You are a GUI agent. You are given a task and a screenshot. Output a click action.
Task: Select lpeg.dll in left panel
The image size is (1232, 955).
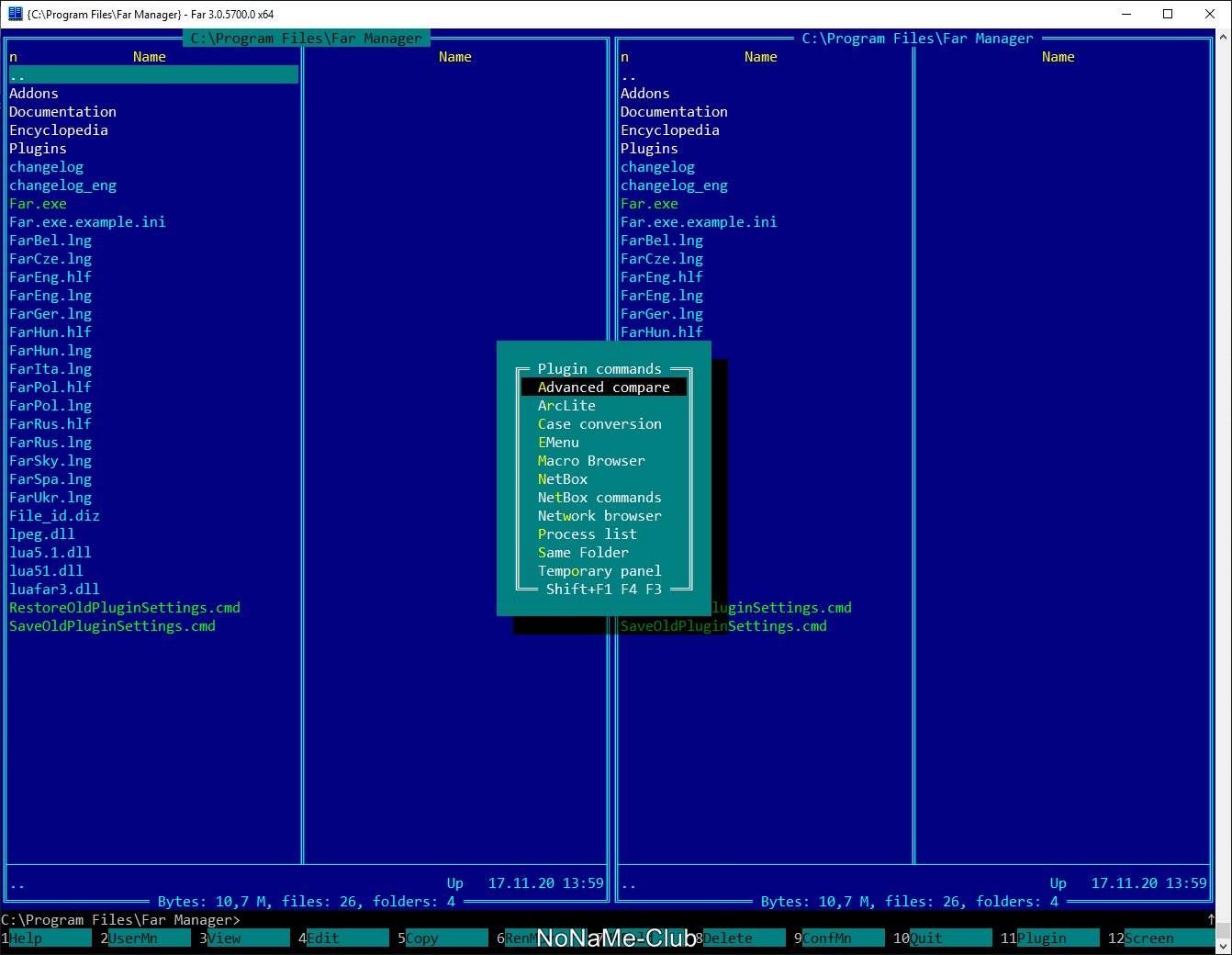point(42,534)
